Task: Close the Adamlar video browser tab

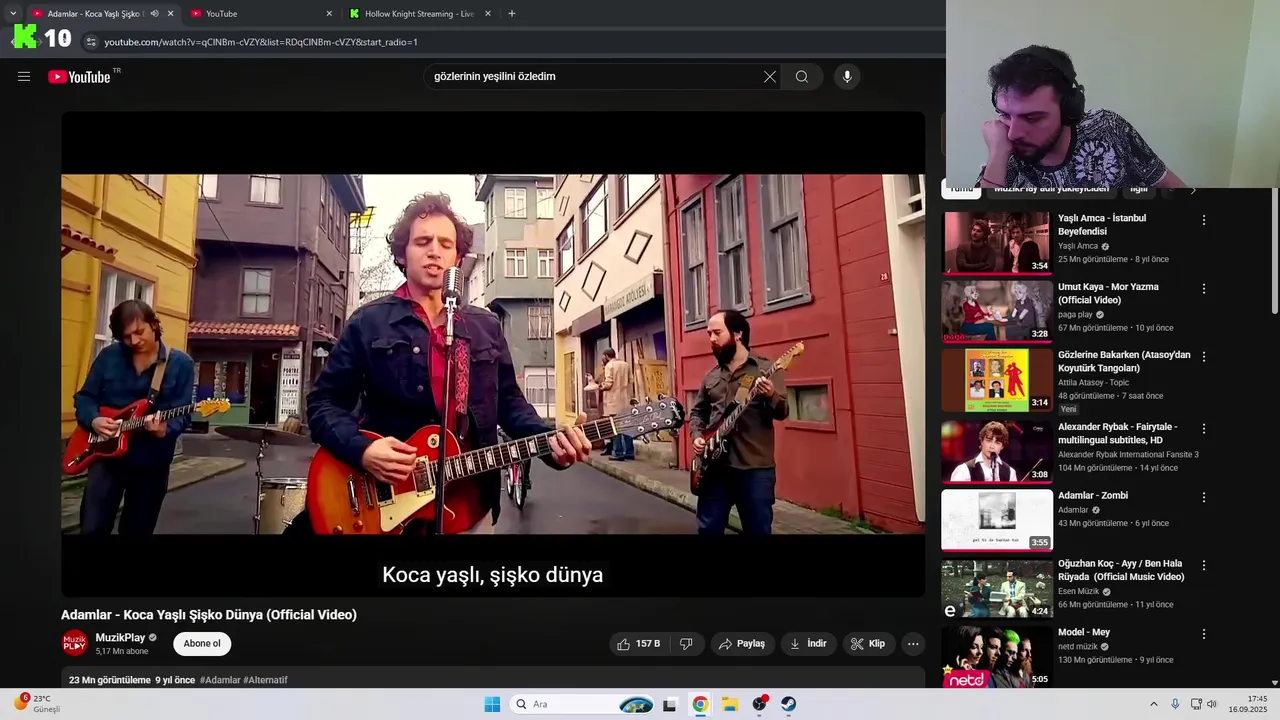Action: point(170,14)
